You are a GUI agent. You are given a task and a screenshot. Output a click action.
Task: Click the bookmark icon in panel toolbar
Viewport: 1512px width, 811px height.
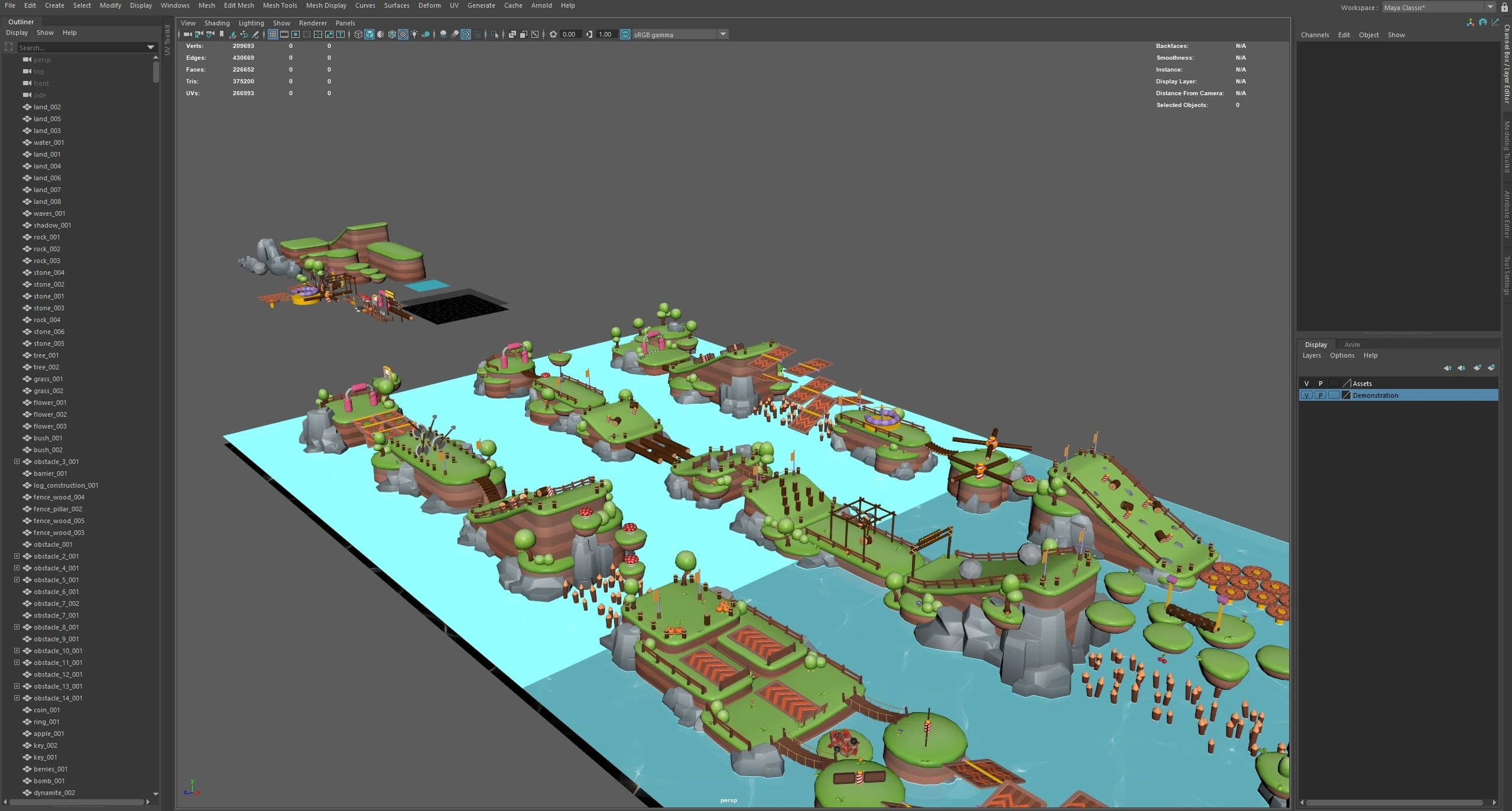(x=221, y=34)
